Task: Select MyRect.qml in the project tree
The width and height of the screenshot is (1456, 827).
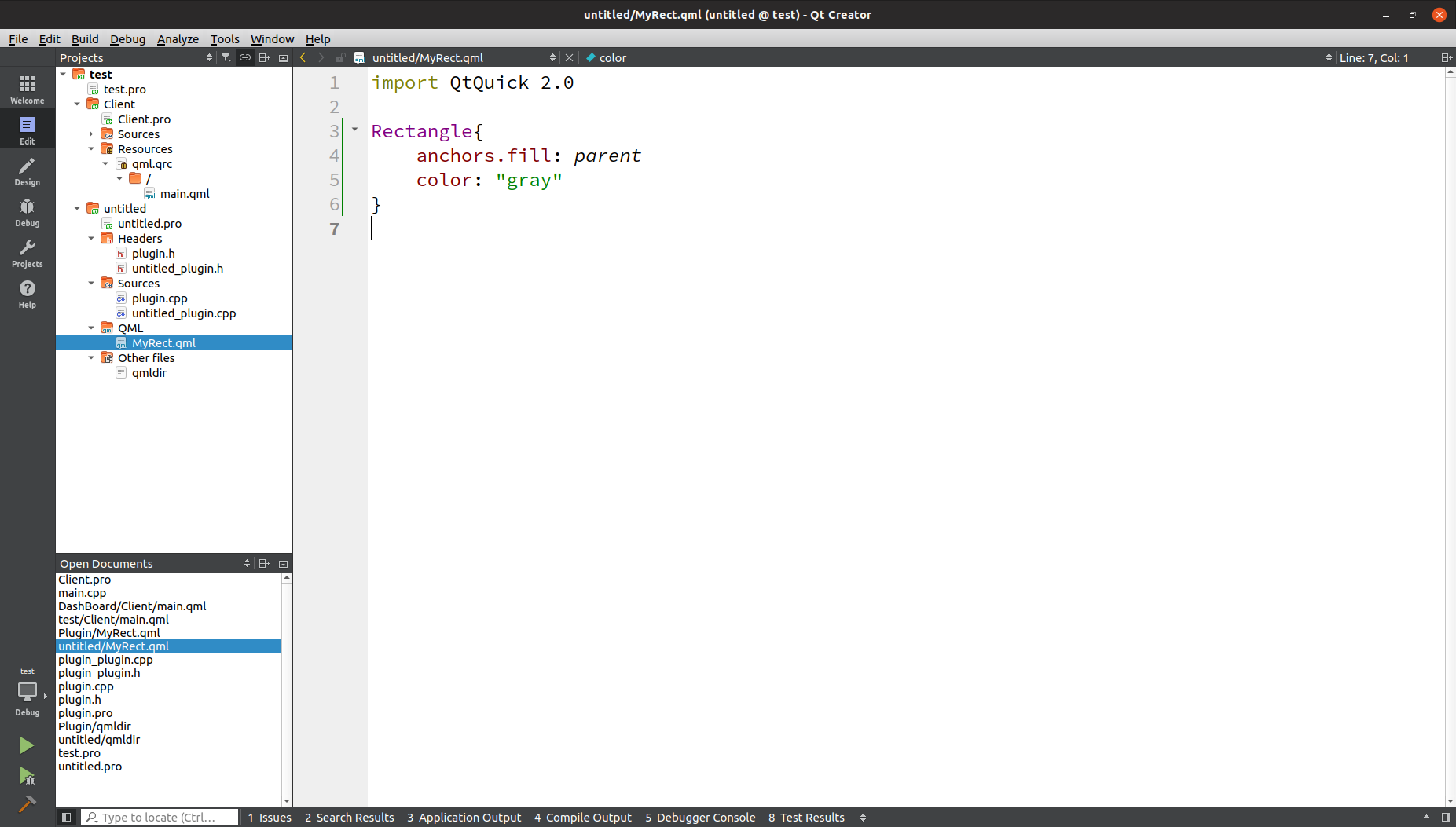Action: (x=164, y=342)
